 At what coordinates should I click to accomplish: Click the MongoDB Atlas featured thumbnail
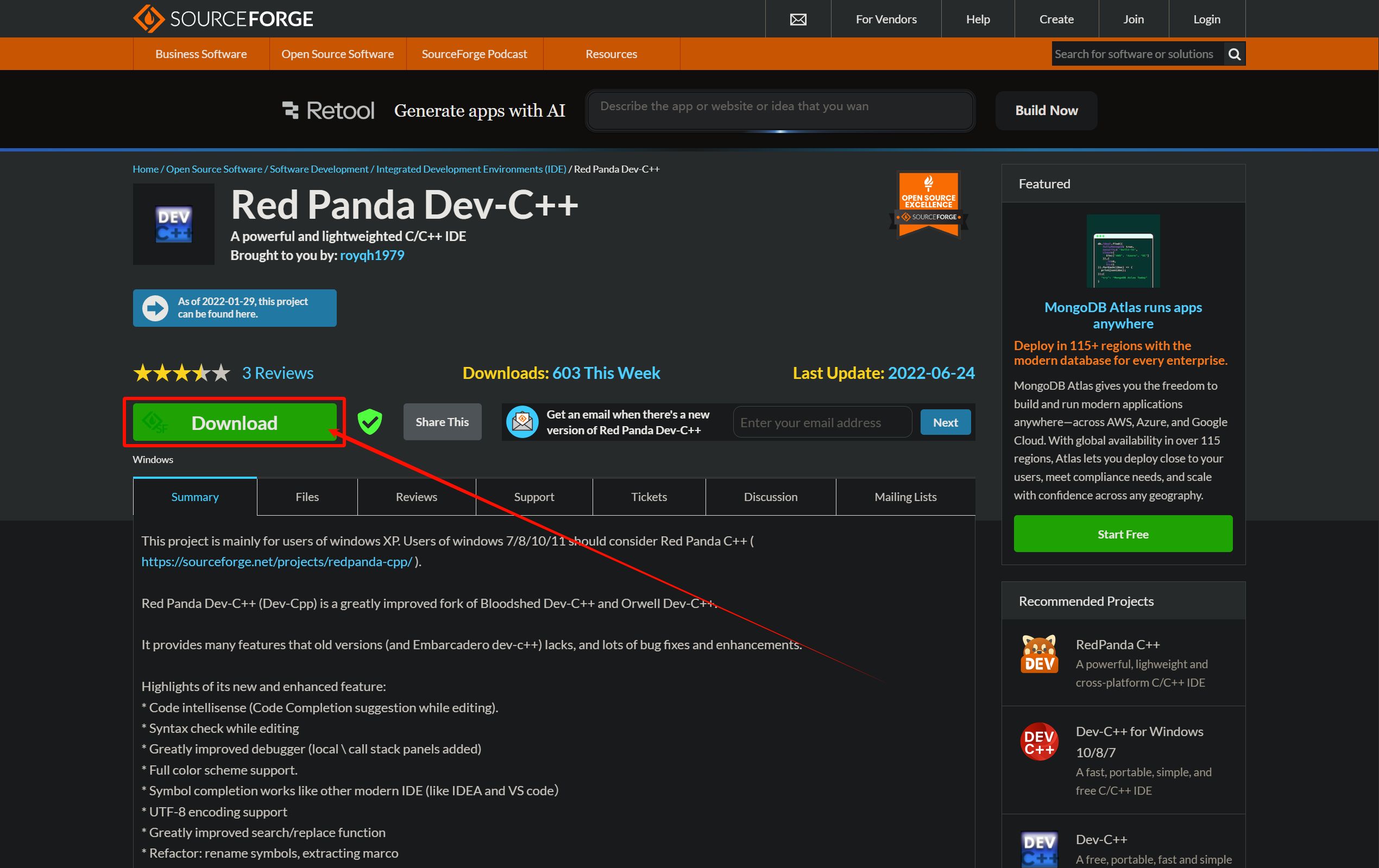tap(1123, 251)
